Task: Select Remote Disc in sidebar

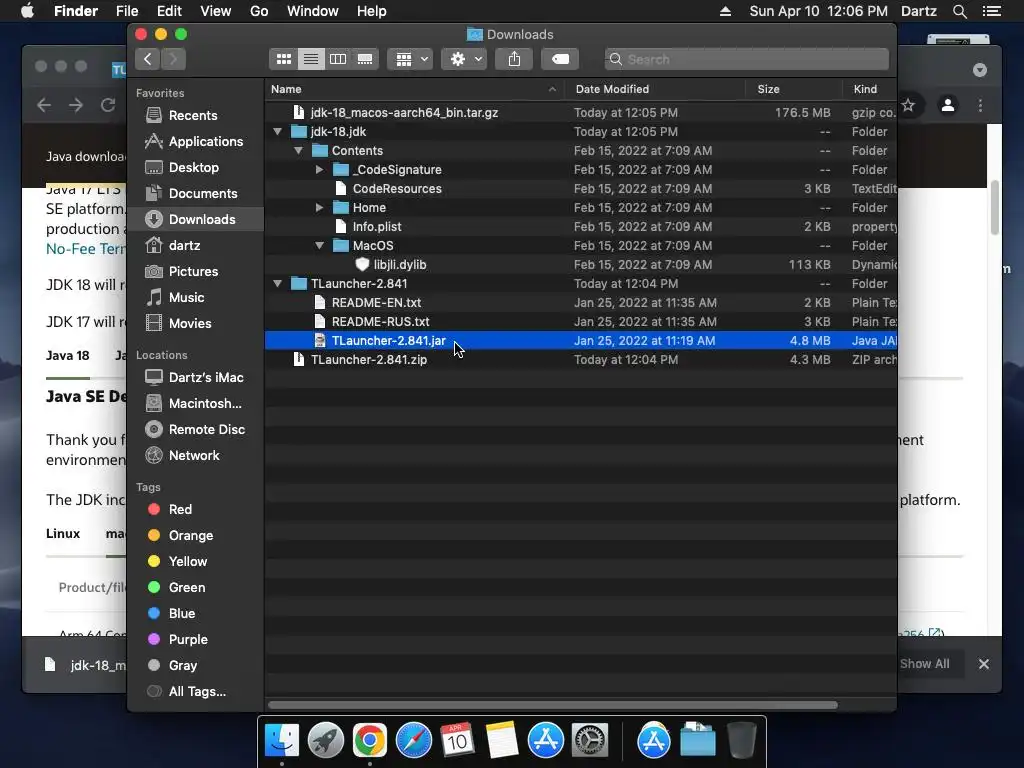Action: (195, 430)
